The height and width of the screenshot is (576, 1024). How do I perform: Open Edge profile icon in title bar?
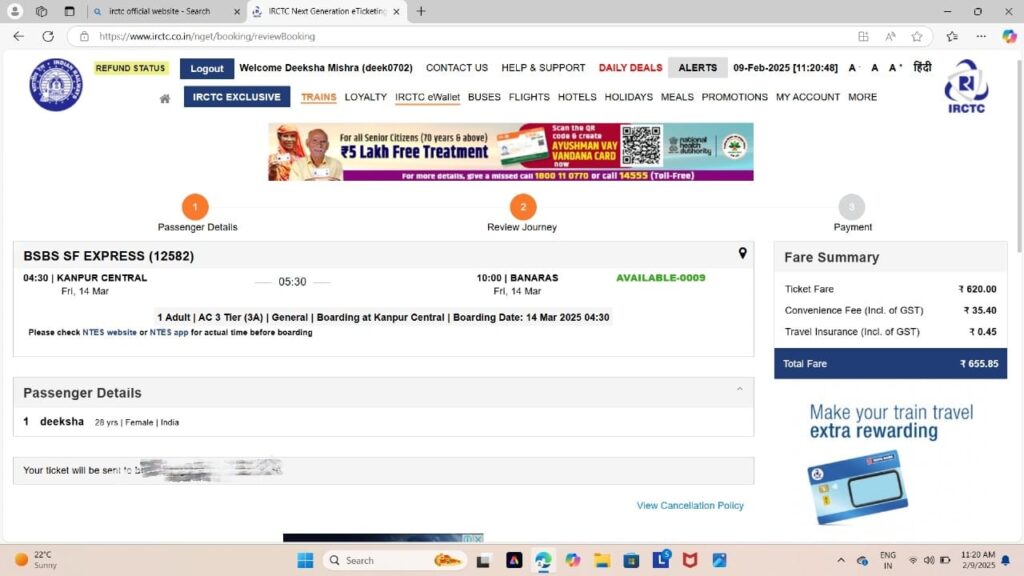14,11
